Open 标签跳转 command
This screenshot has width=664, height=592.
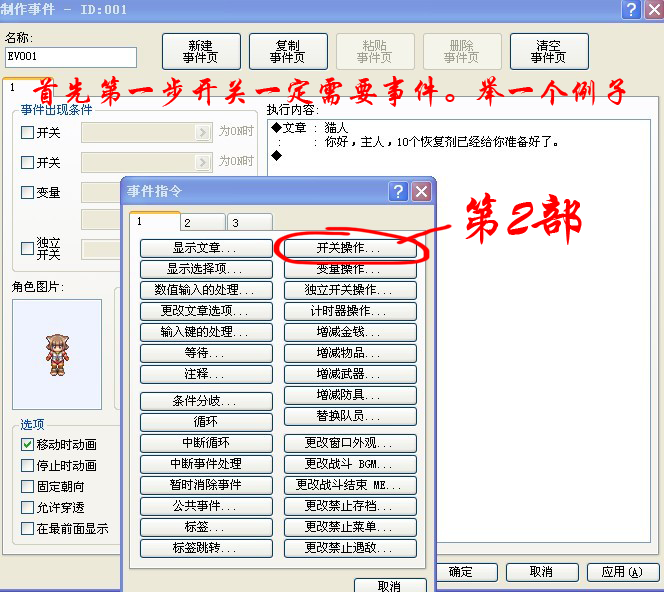pyautogui.click(x=206, y=548)
